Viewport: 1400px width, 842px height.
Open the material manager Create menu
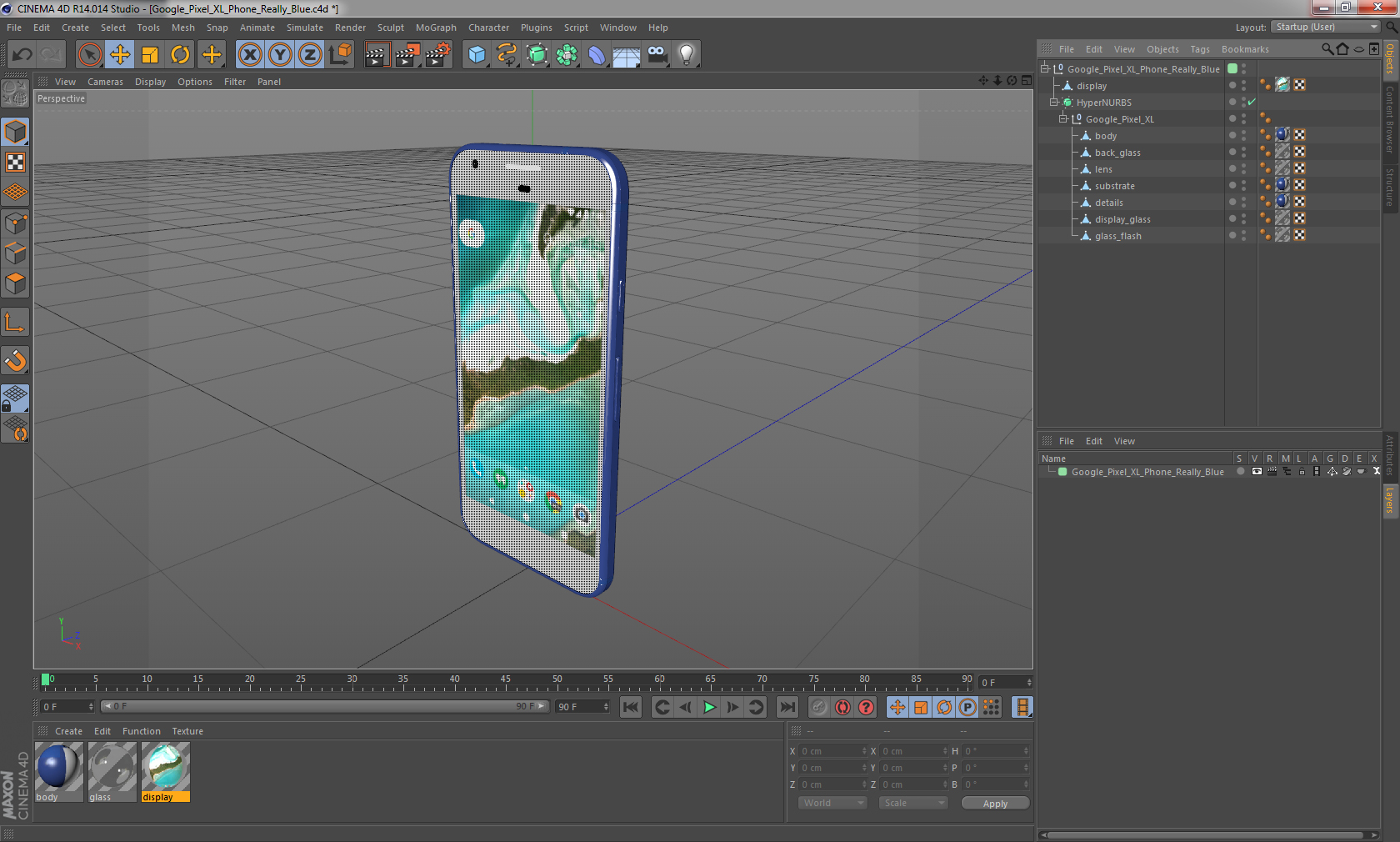[68, 731]
